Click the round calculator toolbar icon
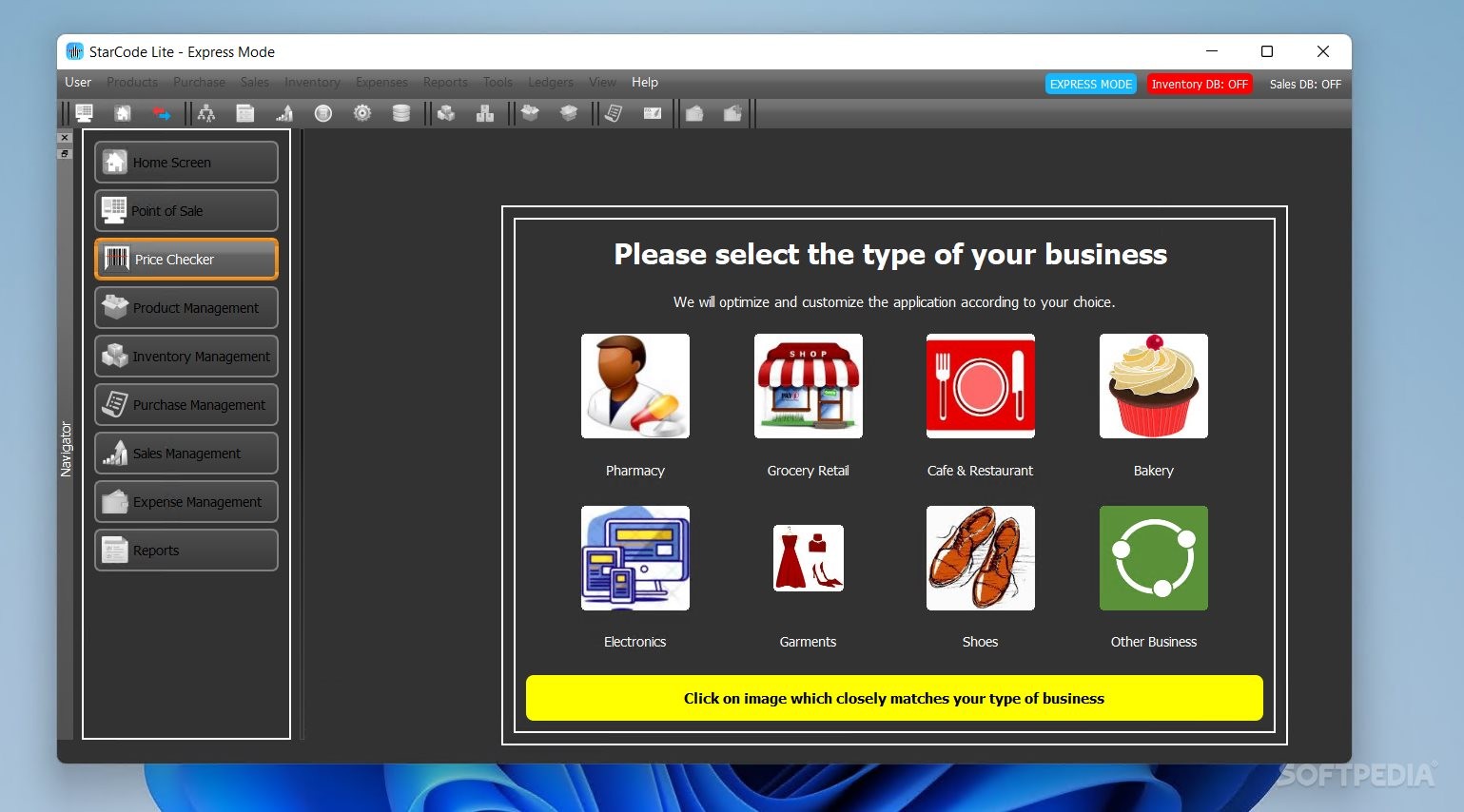The image size is (1464, 812). (323, 113)
